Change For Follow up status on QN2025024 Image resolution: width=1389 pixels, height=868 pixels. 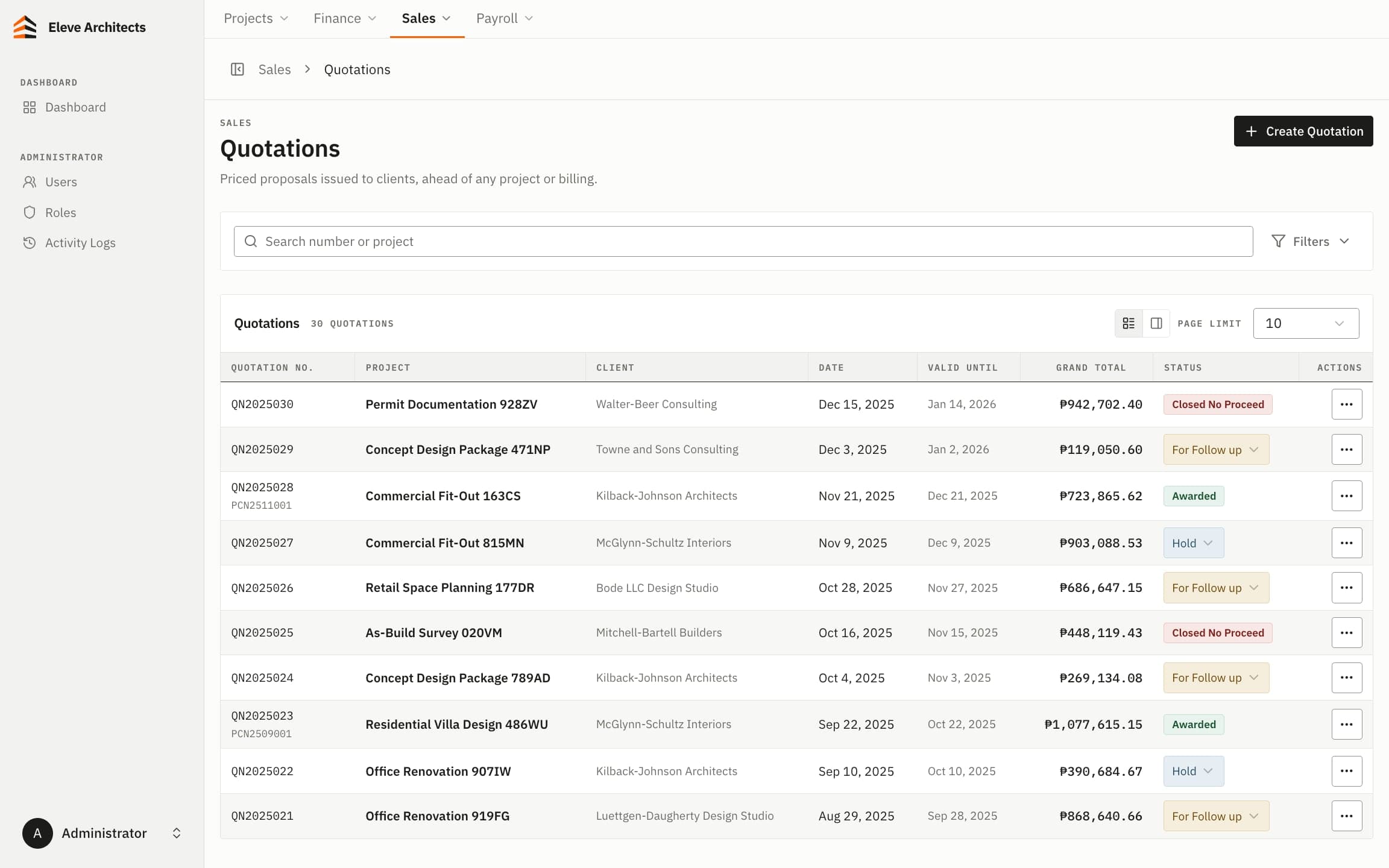tap(1216, 678)
